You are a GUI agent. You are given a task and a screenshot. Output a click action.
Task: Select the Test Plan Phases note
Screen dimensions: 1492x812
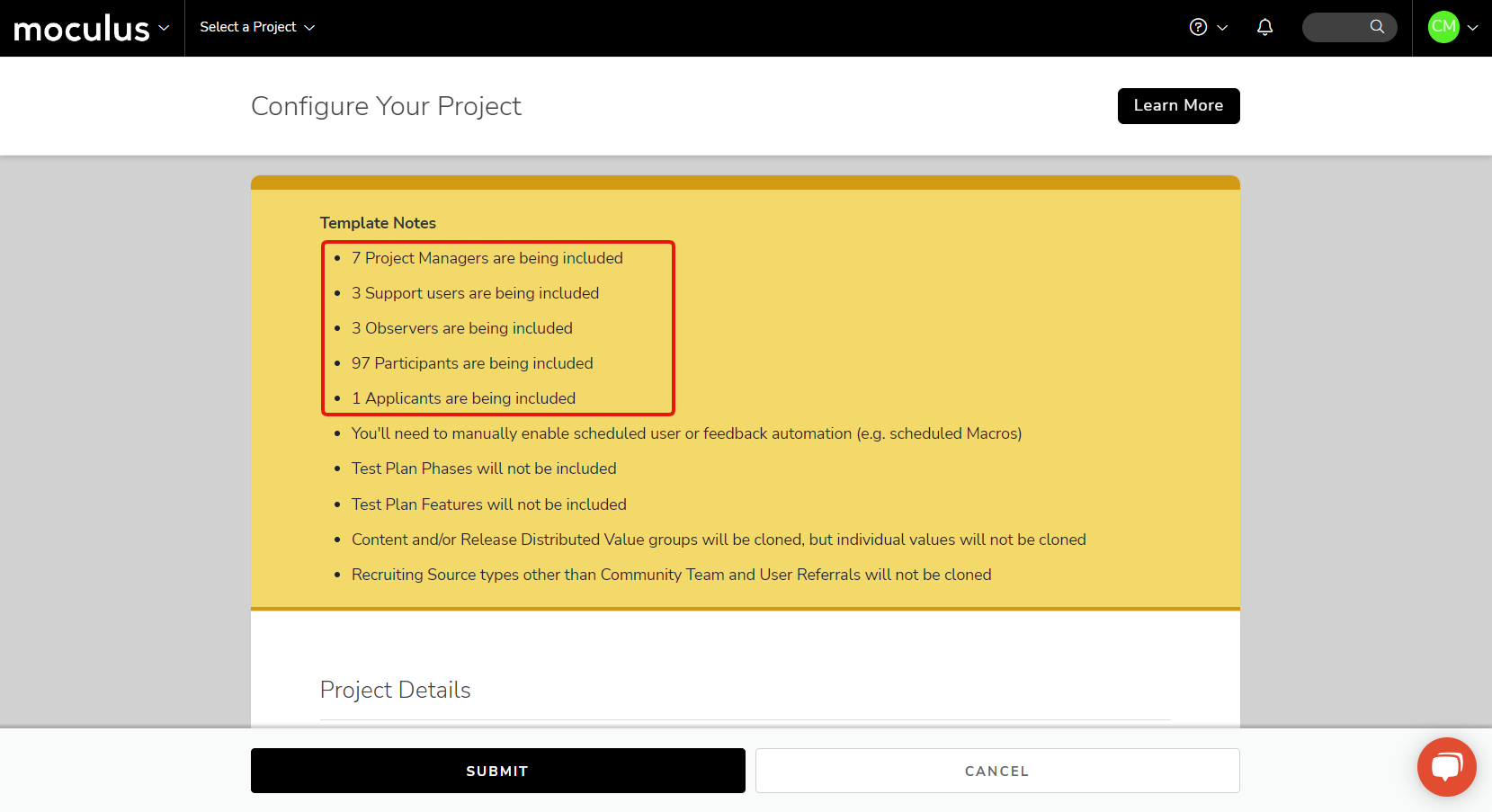coord(484,468)
